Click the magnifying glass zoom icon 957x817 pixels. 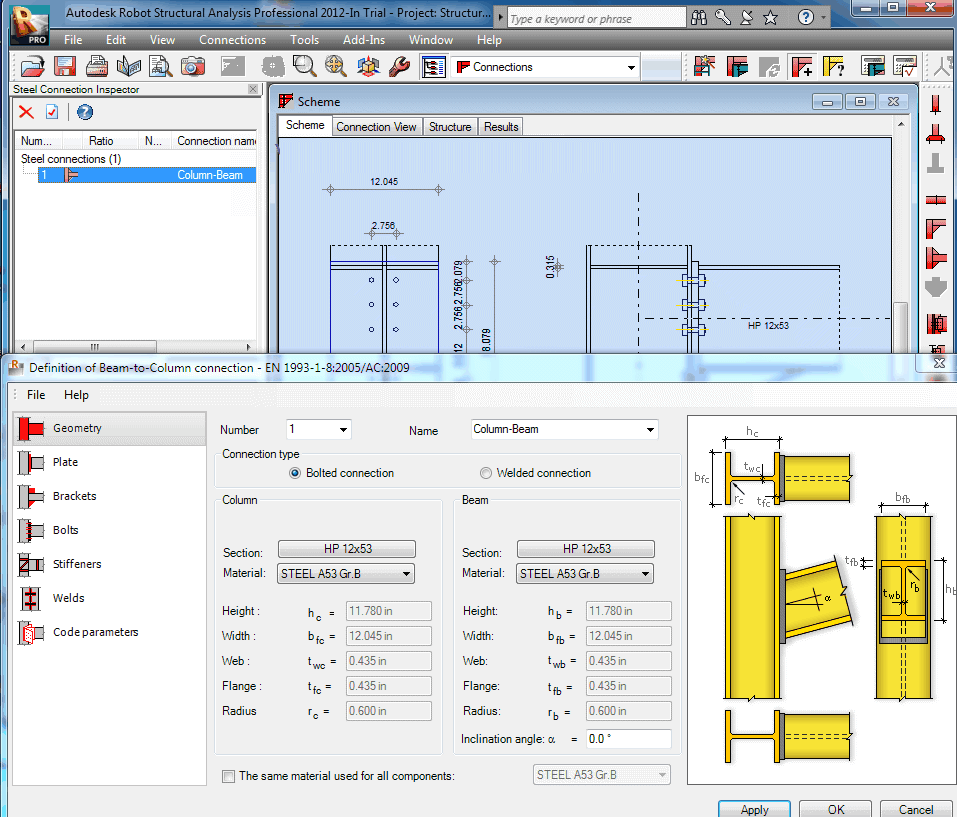click(304, 67)
